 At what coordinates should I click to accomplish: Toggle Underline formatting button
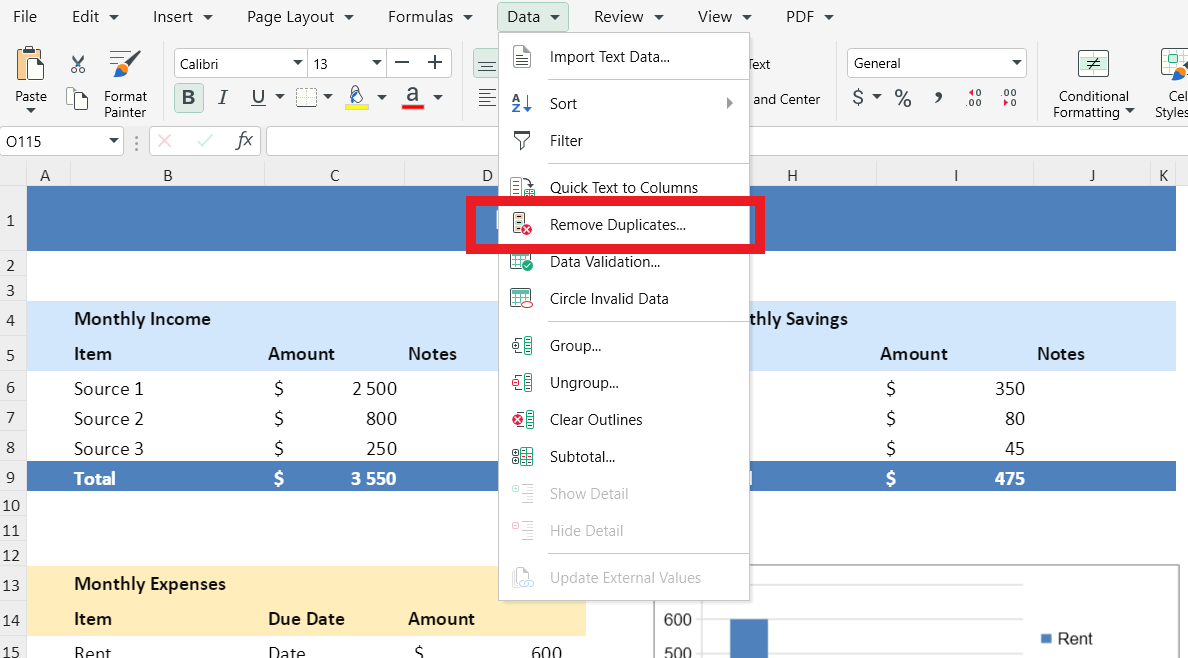tap(258, 97)
